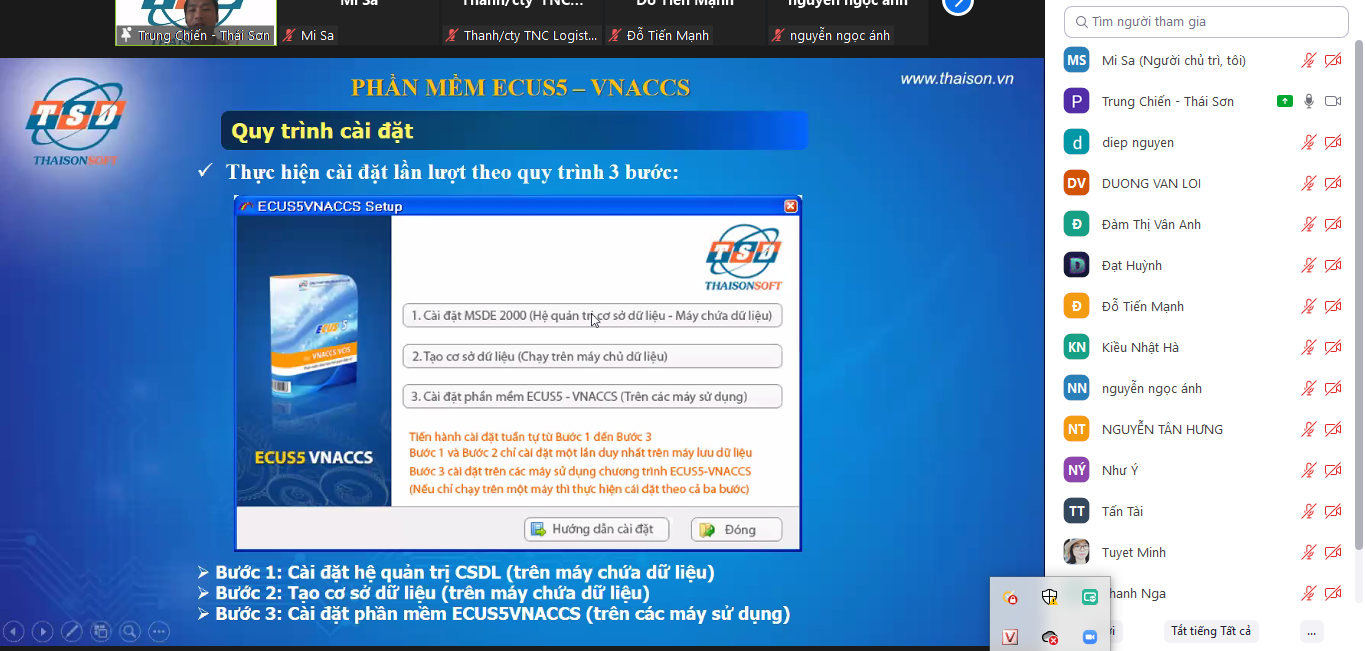Open the slide show pen tool
Image resolution: width=1365 pixels, height=651 pixels.
pyautogui.click(x=72, y=631)
